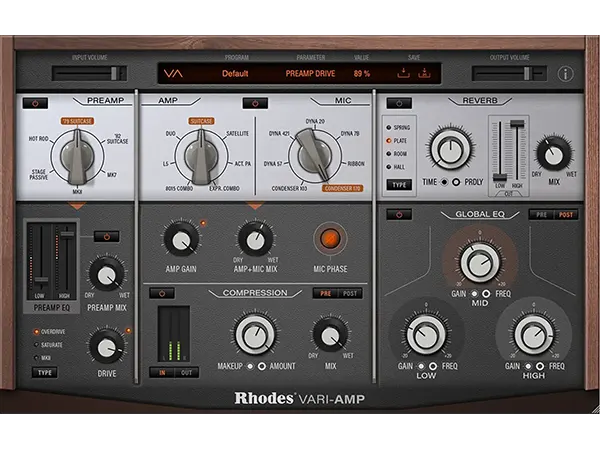This screenshot has height=450, width=600.
Task: Select Hall reverb type
Action: point(396,167)
